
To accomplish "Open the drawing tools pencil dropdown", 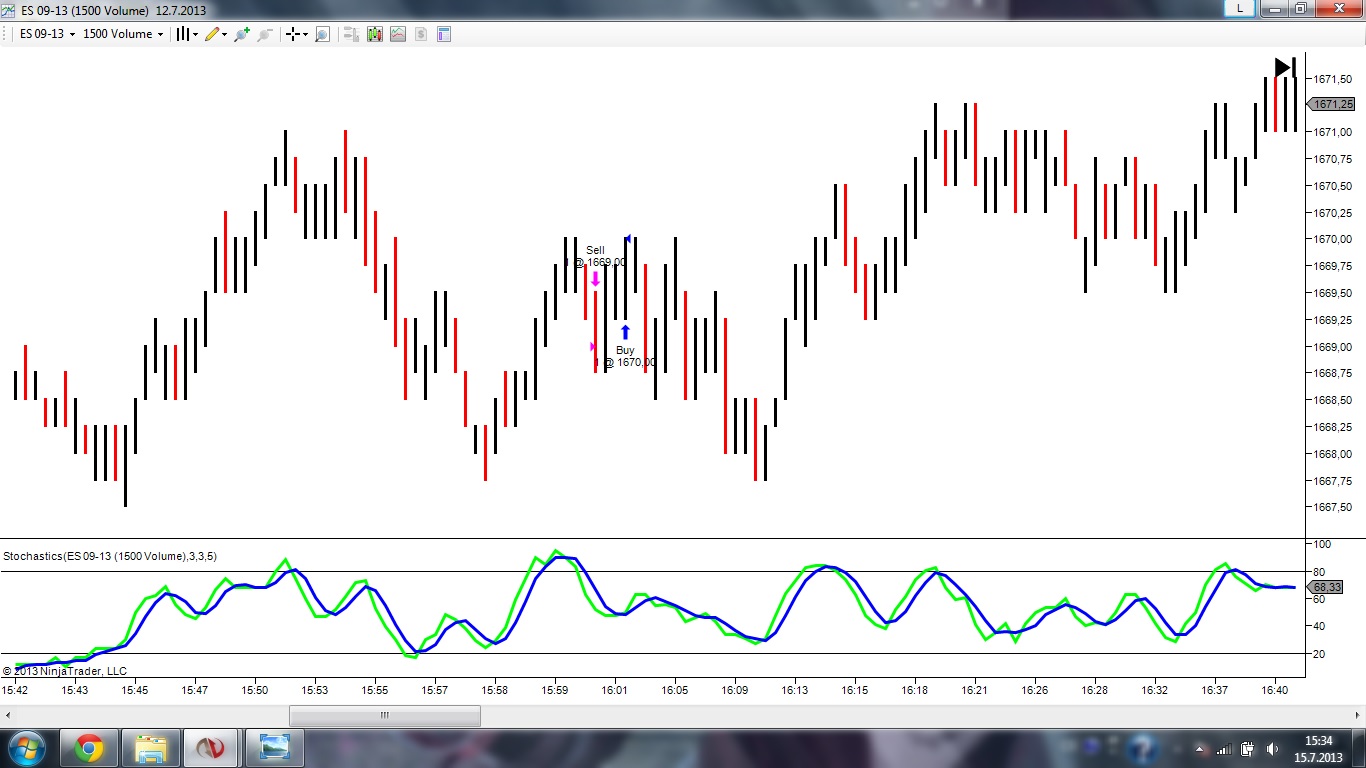I will [216, 34].
